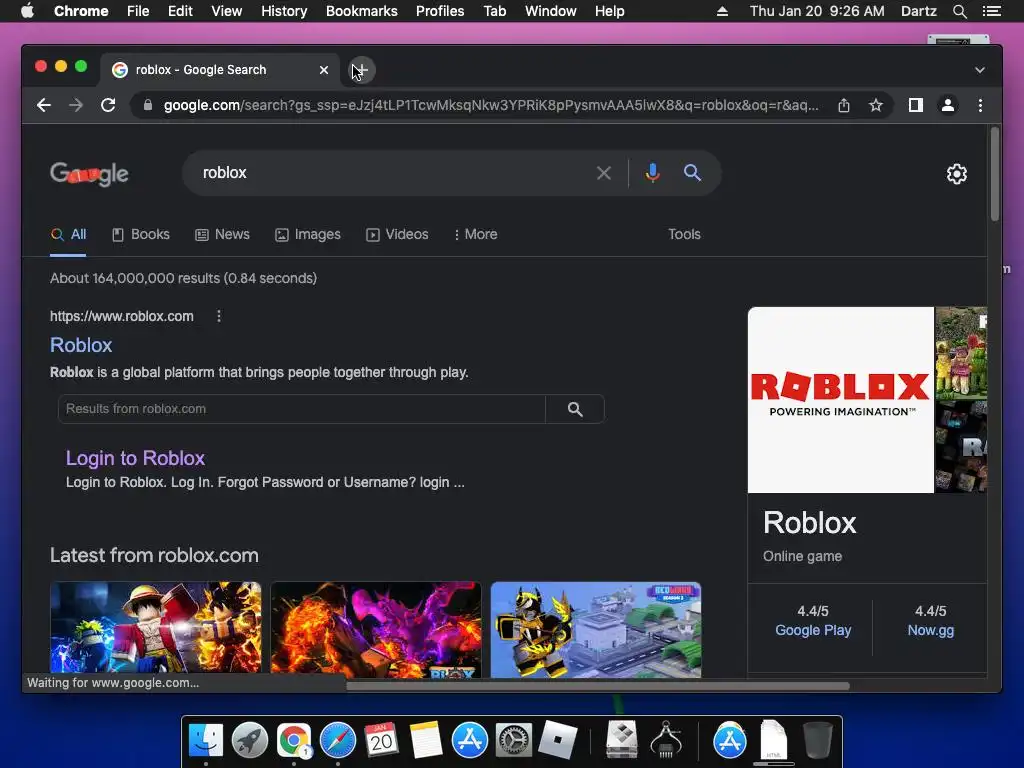Open Launchpad from the dock
This screenshot has width=1024, height=768.
coord(249,741)
